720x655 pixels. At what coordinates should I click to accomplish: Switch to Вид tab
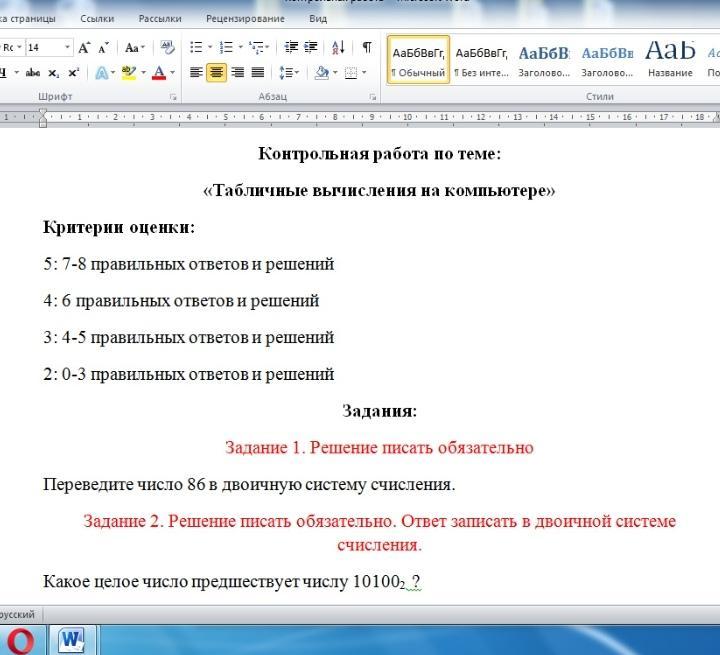318,19
